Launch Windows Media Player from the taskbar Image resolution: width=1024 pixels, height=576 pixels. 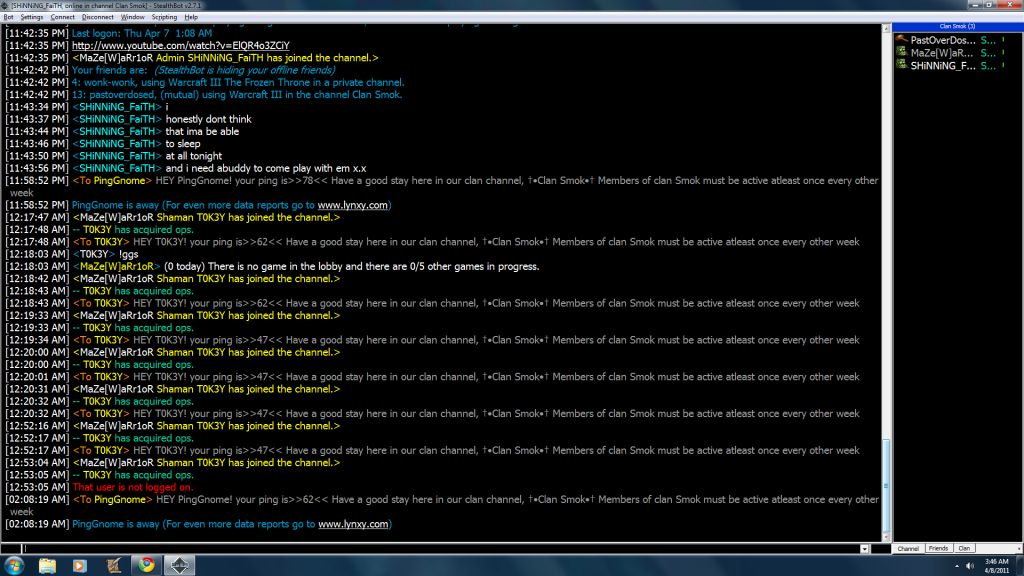[79, 565]
